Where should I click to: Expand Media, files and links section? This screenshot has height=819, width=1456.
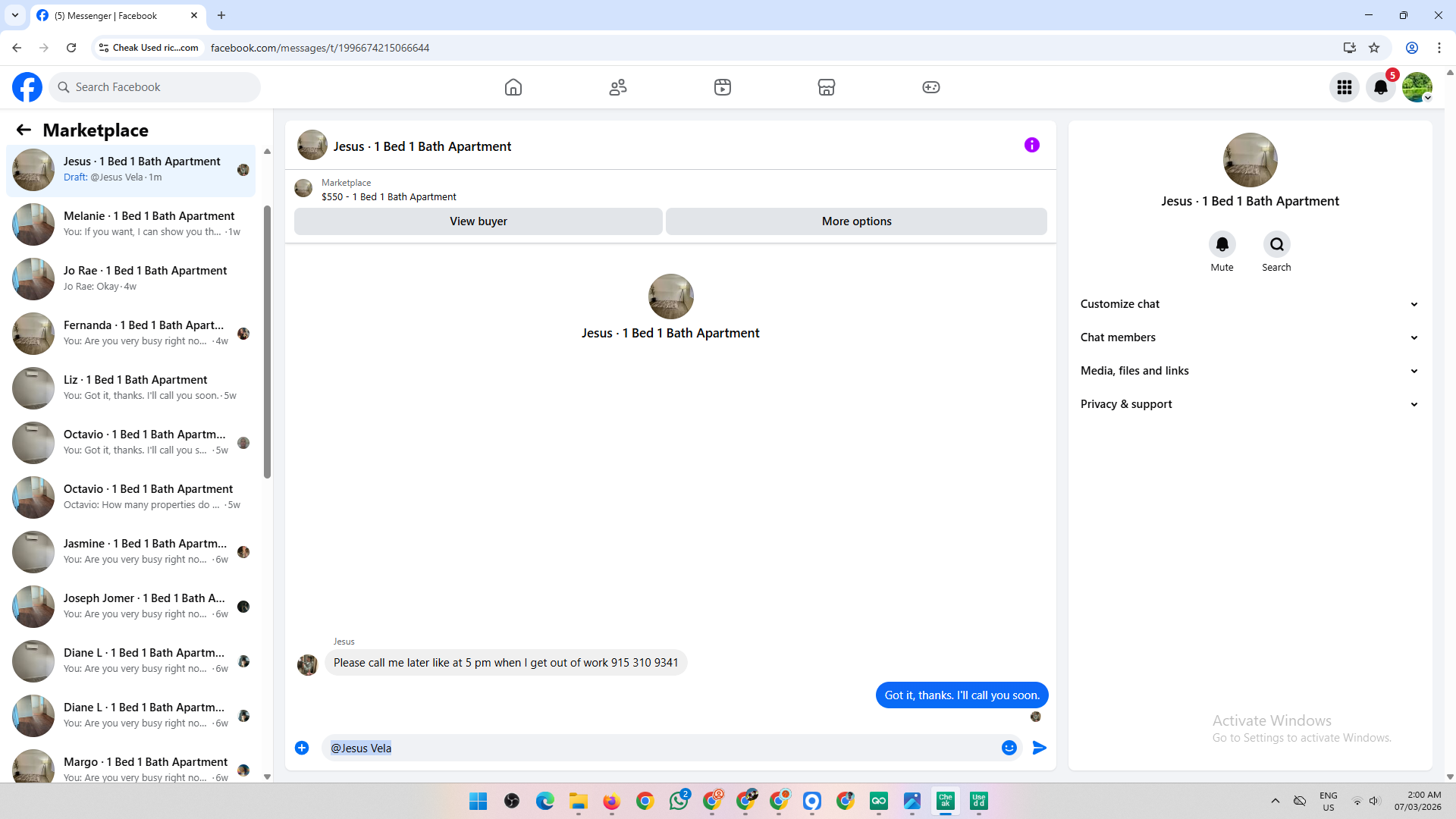(1249, 371)
